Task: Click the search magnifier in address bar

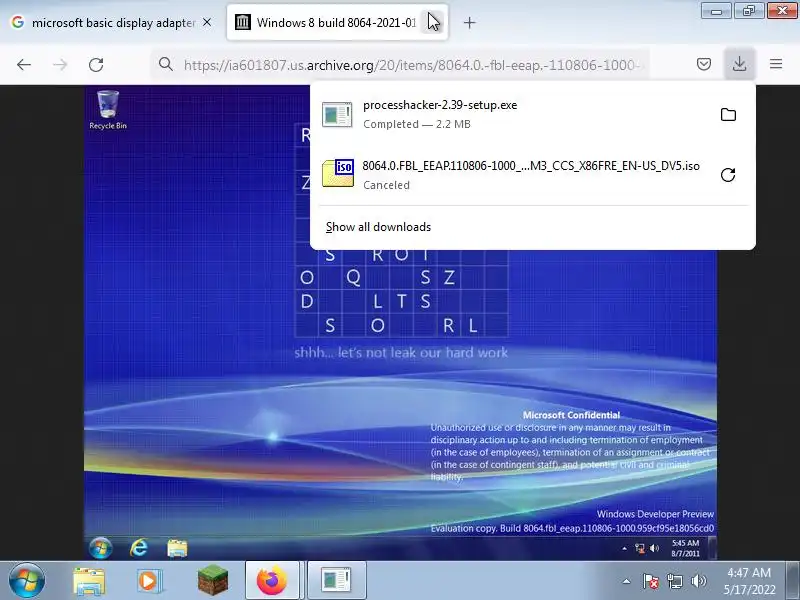Action: tap(165, 64)
